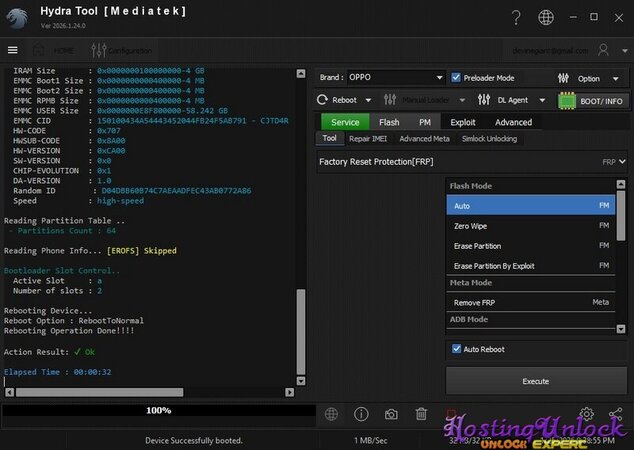Open the hamburger menu icon
Viewport: 634px width, 450px height.
(13, 50)
